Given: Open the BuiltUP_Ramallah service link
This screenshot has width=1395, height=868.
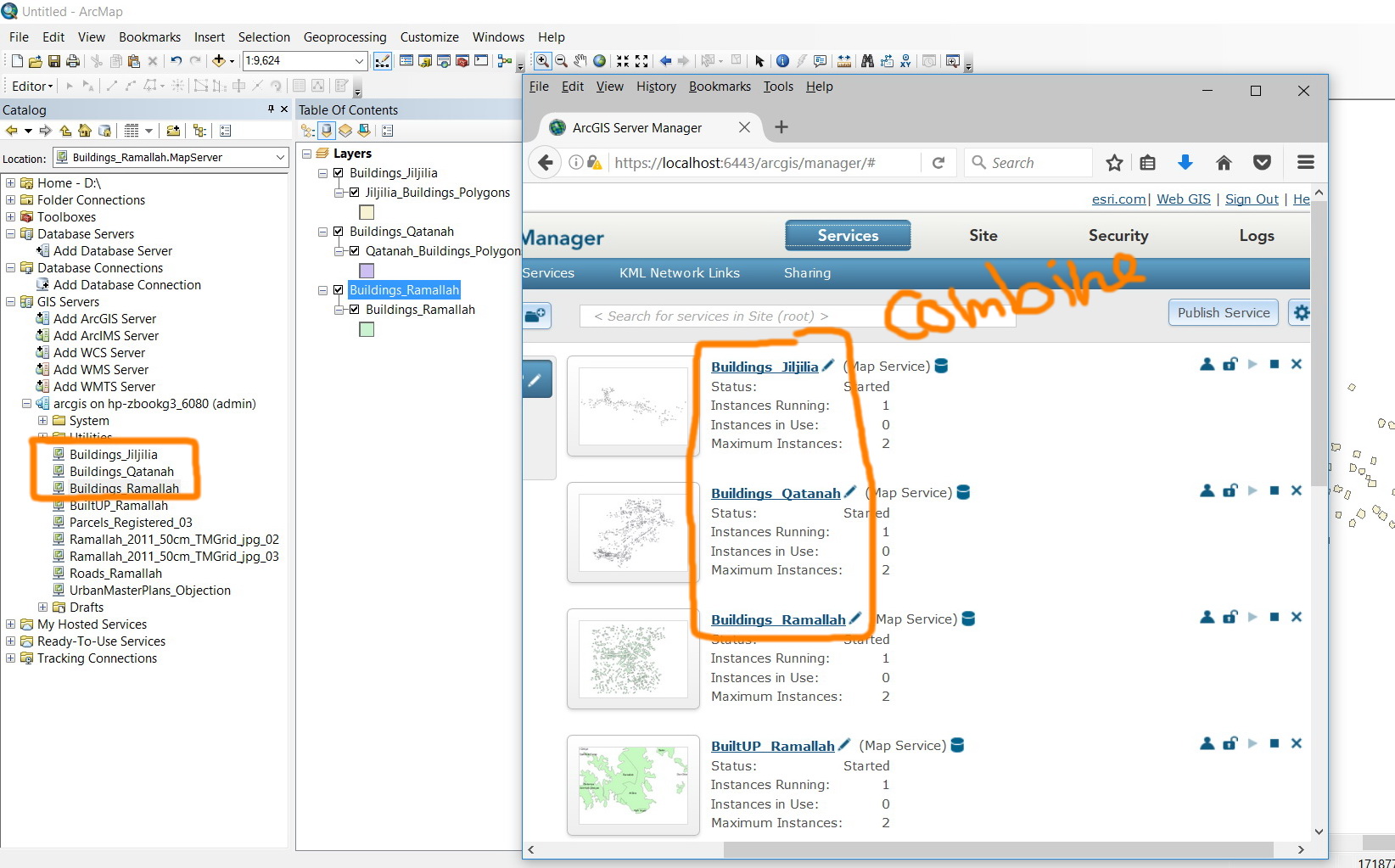Looking at the screenshot, I should click(x=773, y=746).
